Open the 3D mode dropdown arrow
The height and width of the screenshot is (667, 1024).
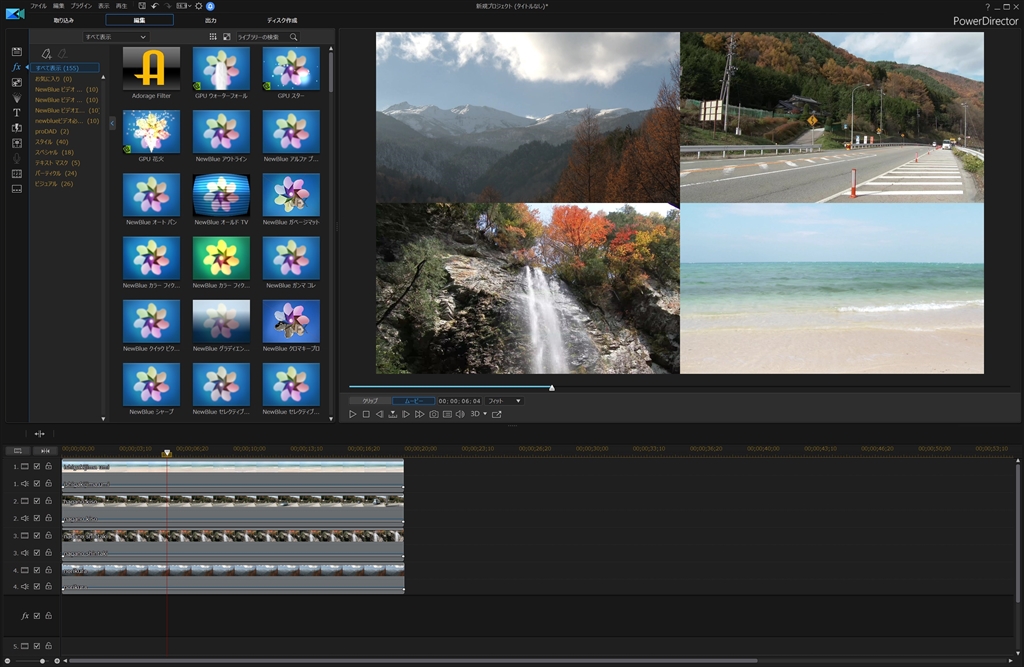coord(485,414)
